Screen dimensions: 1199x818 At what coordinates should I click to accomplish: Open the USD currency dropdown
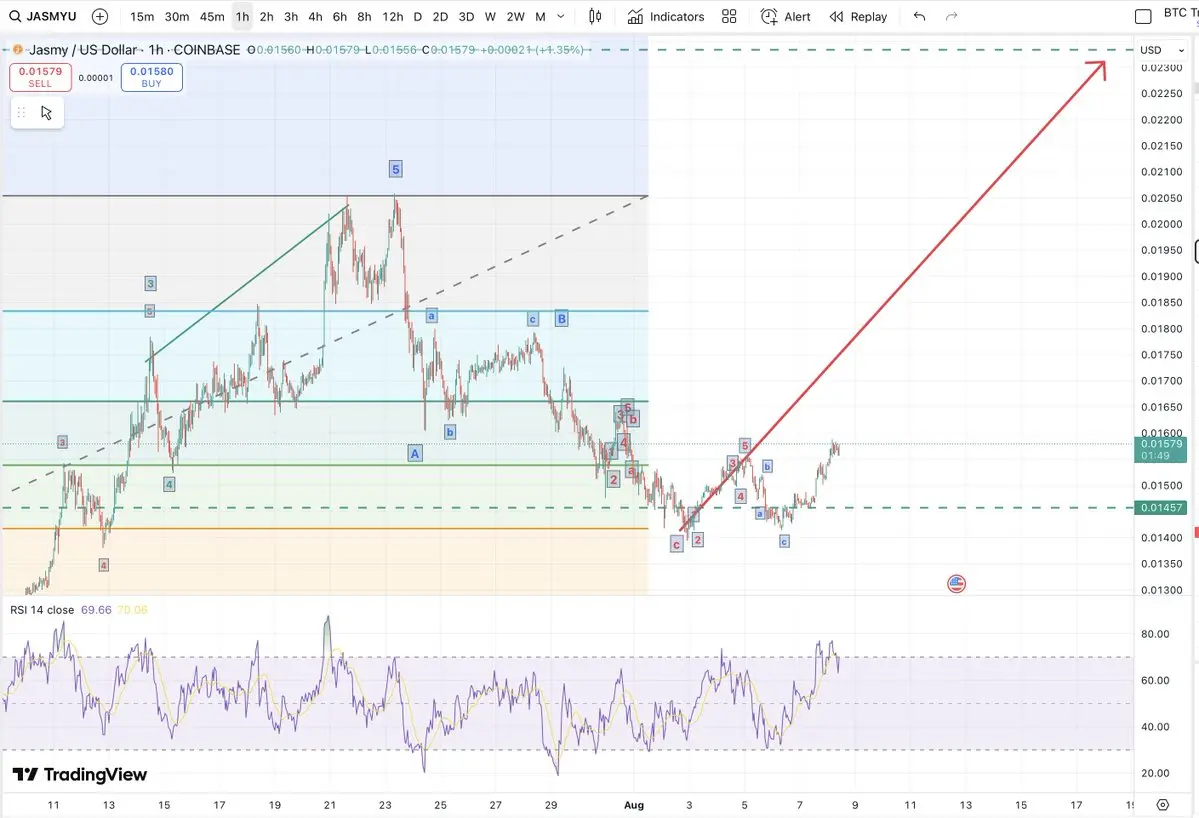(x=1161, y=50)
